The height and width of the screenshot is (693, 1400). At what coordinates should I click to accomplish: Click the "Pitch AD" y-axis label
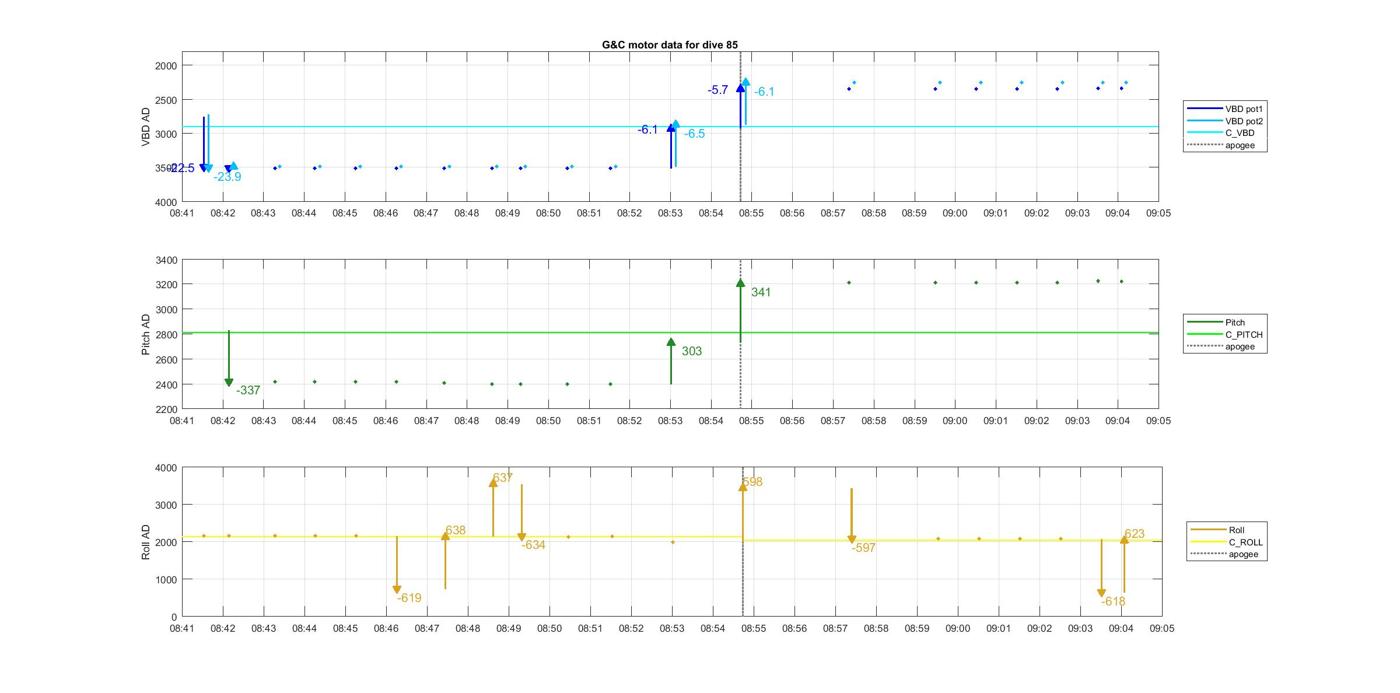(x=146, y=335)
